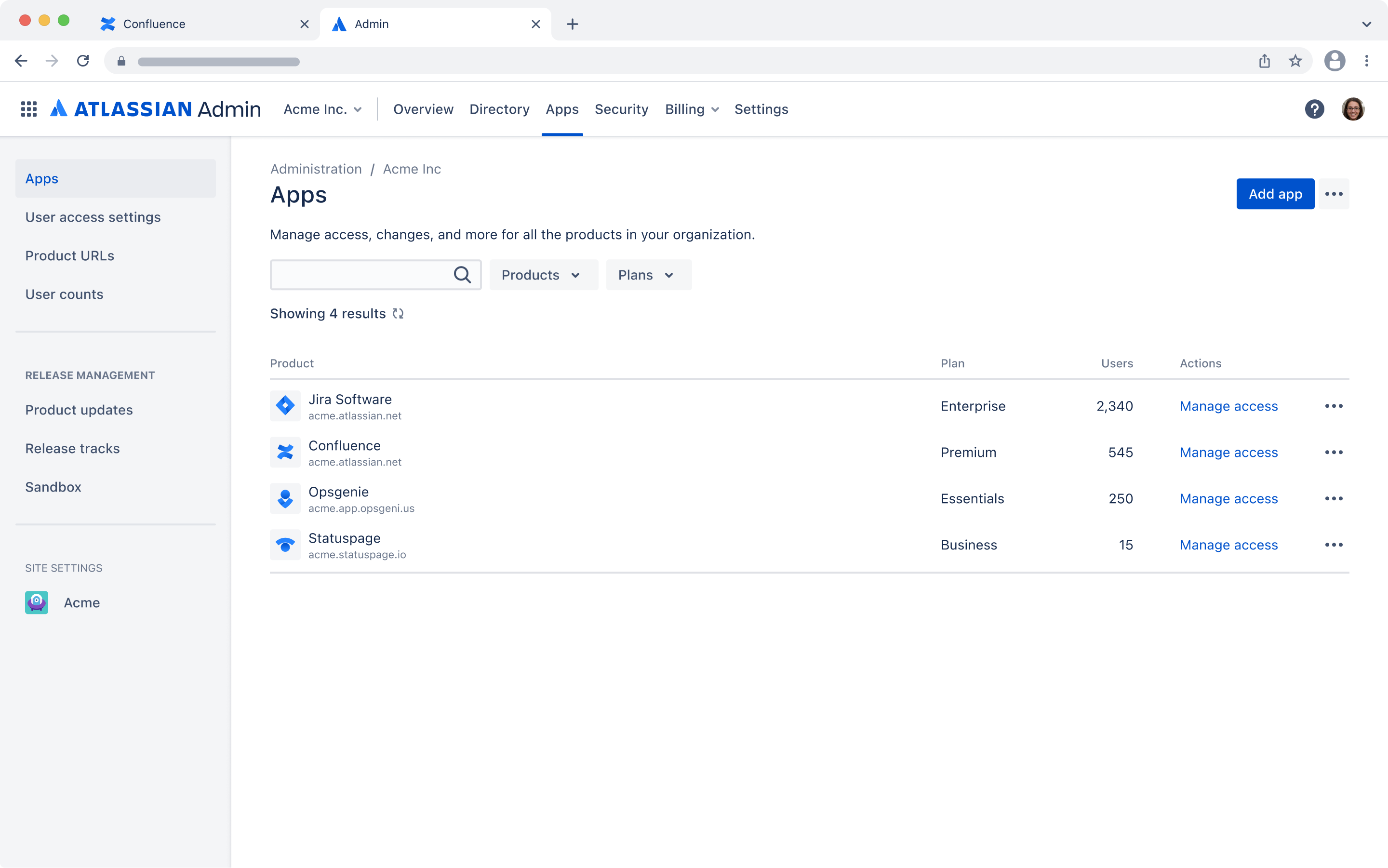The image size is (1388, 868).
Task: Expand the Billing menu dropdown
Action: (x=692, y=109)
